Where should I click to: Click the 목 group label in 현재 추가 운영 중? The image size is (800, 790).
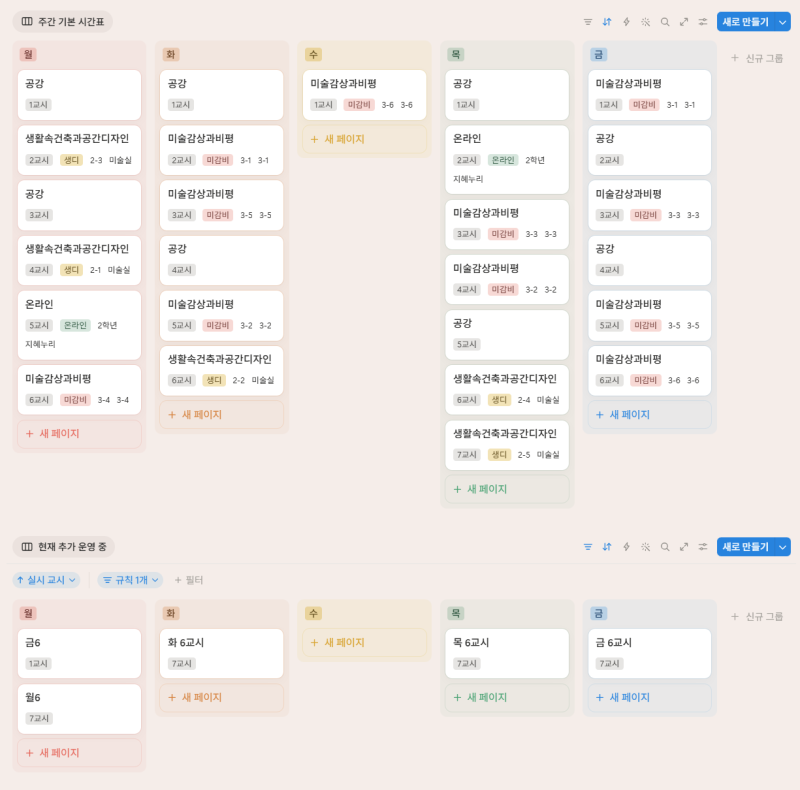(456, 613)
